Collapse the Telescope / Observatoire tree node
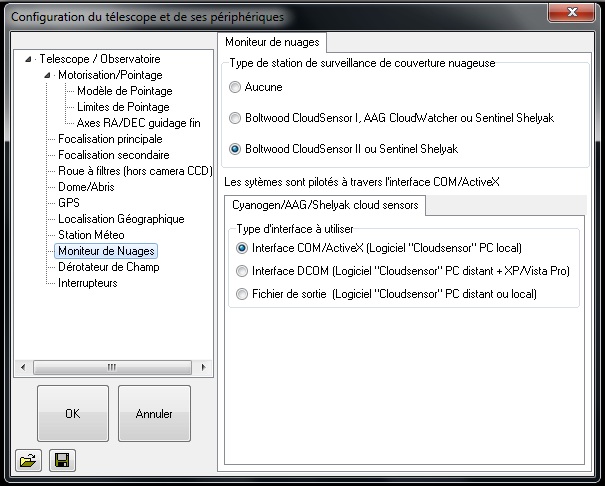 29,59
